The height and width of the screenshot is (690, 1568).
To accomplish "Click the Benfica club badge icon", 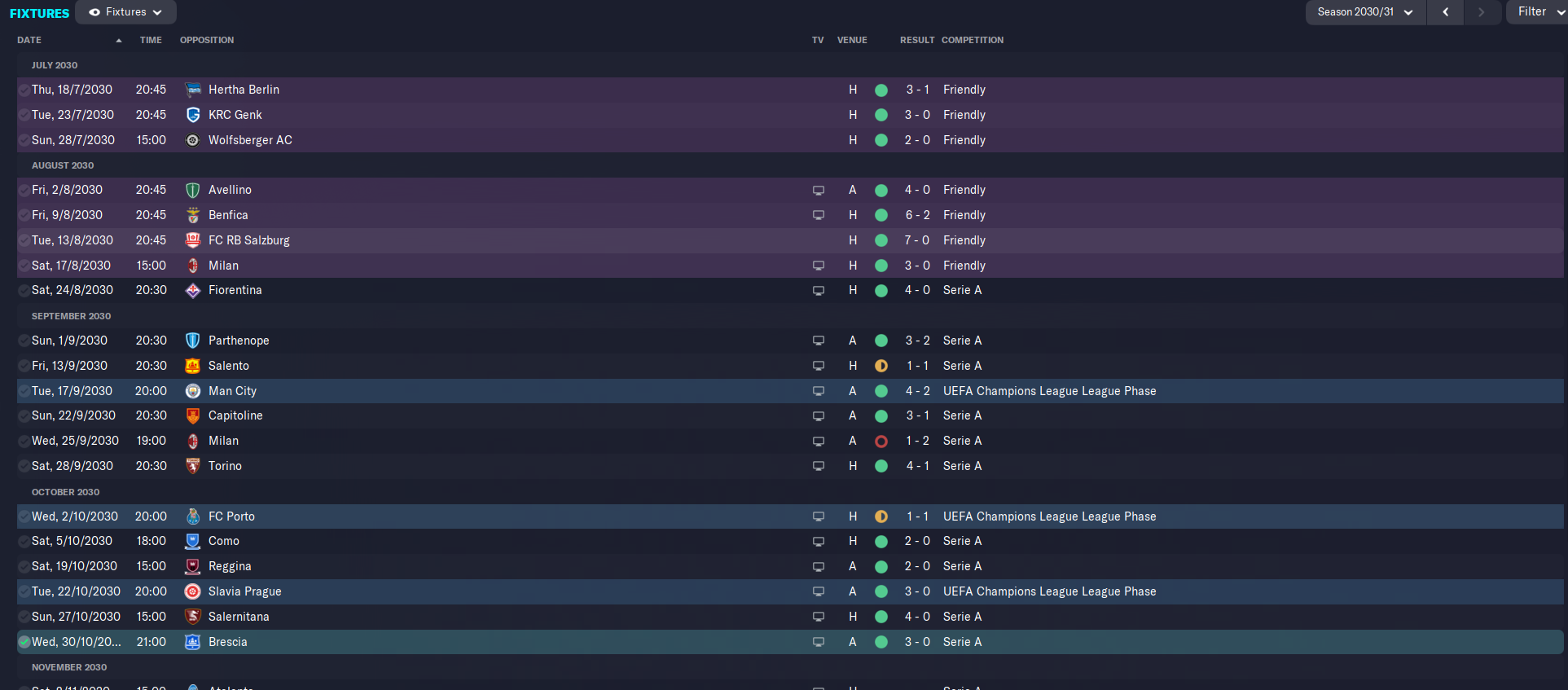I will 193,215.
